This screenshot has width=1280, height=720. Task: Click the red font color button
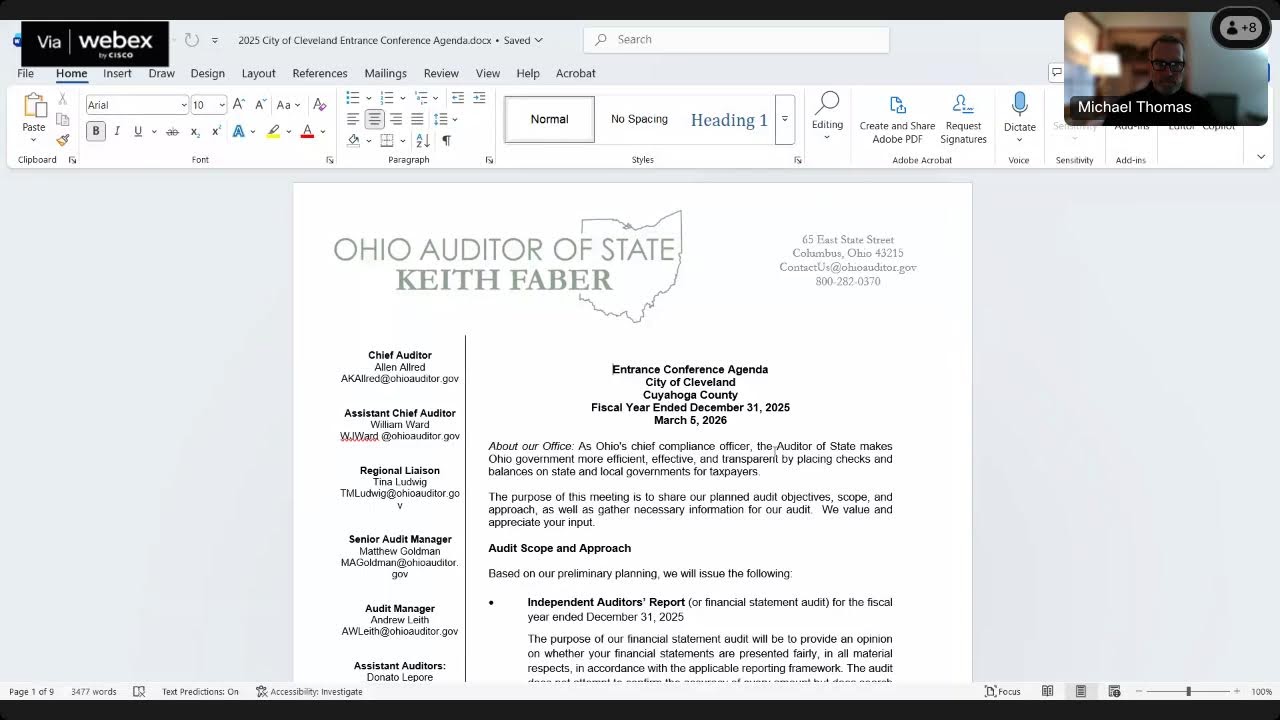[x=307, y=132]
